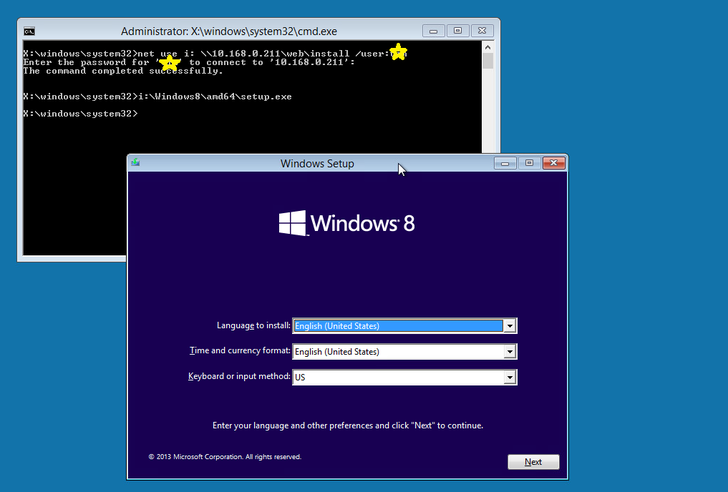Open the Language to install dropdown

tap(510, 326)
